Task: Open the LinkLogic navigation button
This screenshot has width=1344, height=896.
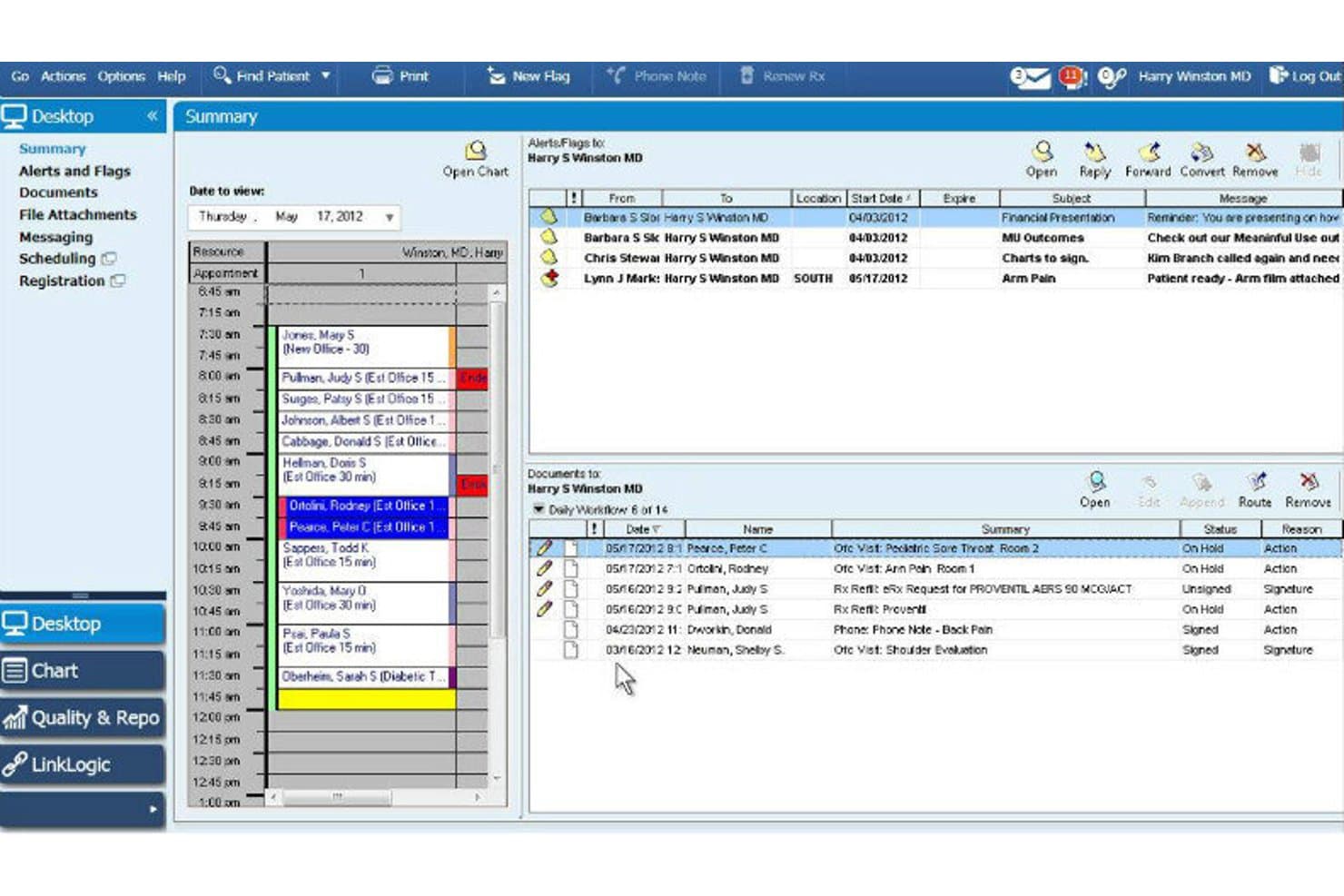Action: point(83,764)
